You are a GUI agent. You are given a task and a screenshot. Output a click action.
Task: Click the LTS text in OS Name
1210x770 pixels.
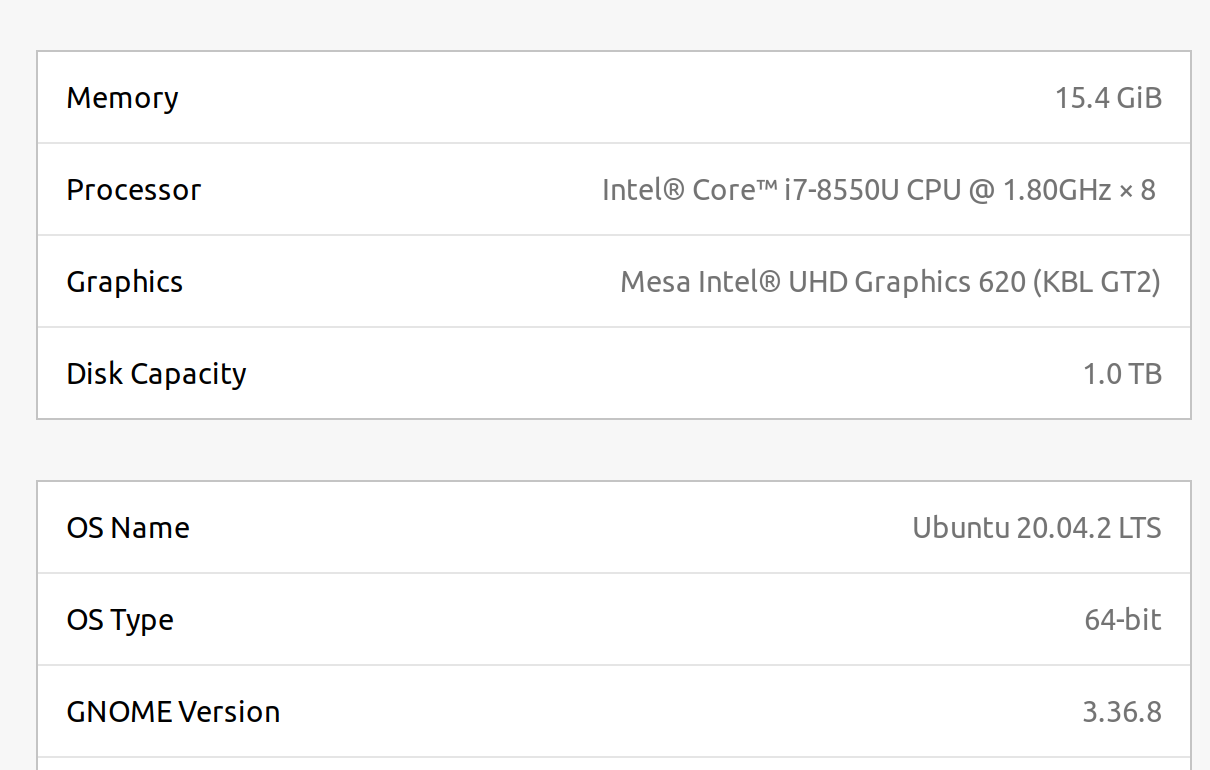1140,528
